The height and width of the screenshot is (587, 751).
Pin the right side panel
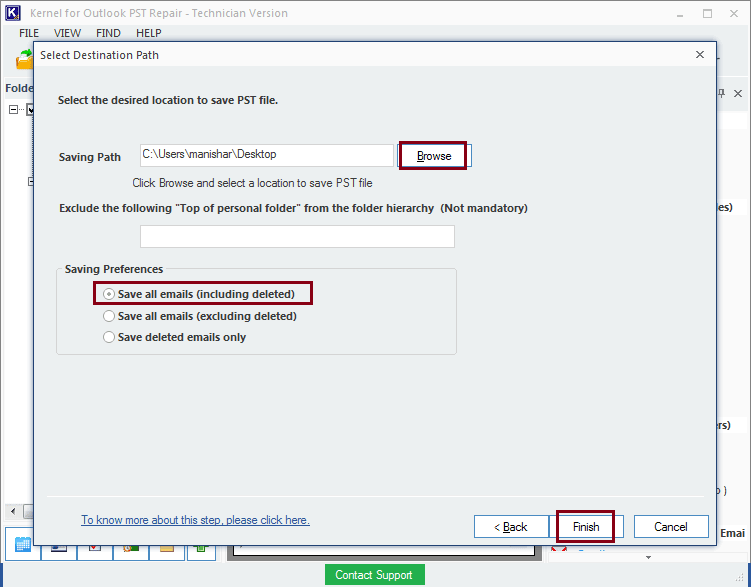[x=722, y=93]
